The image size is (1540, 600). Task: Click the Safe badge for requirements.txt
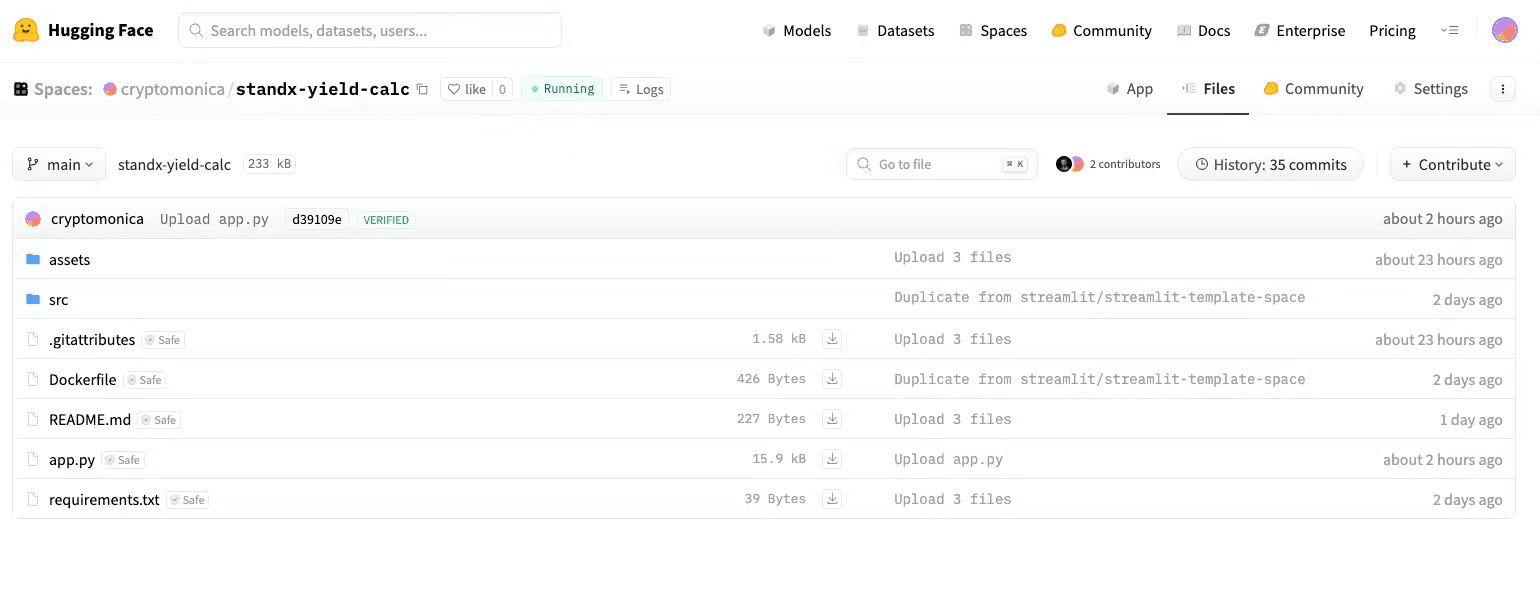pyautogui.click(x=187, y=500)
